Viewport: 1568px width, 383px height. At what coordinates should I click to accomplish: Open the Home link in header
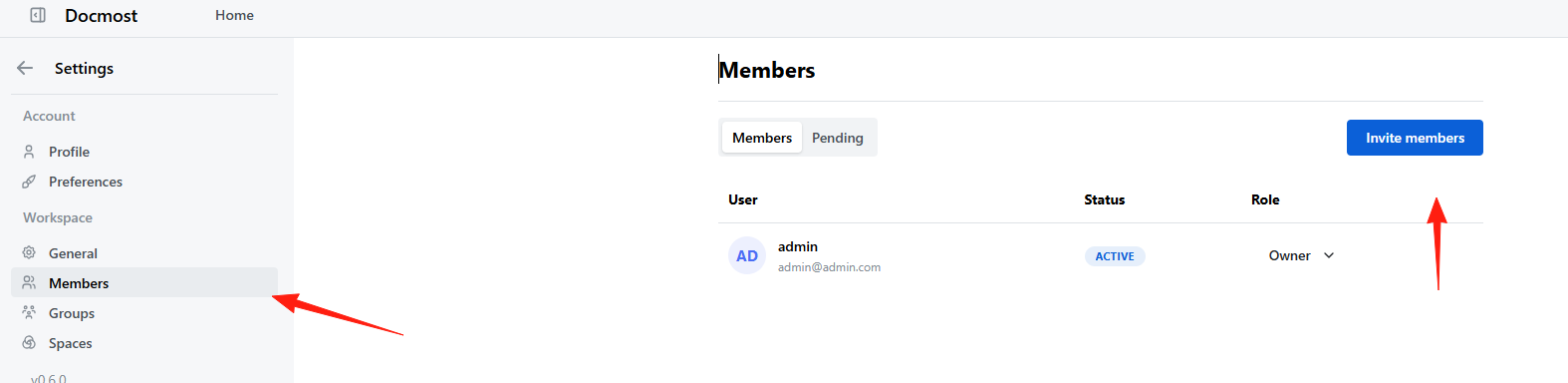(x=234, y=15)
